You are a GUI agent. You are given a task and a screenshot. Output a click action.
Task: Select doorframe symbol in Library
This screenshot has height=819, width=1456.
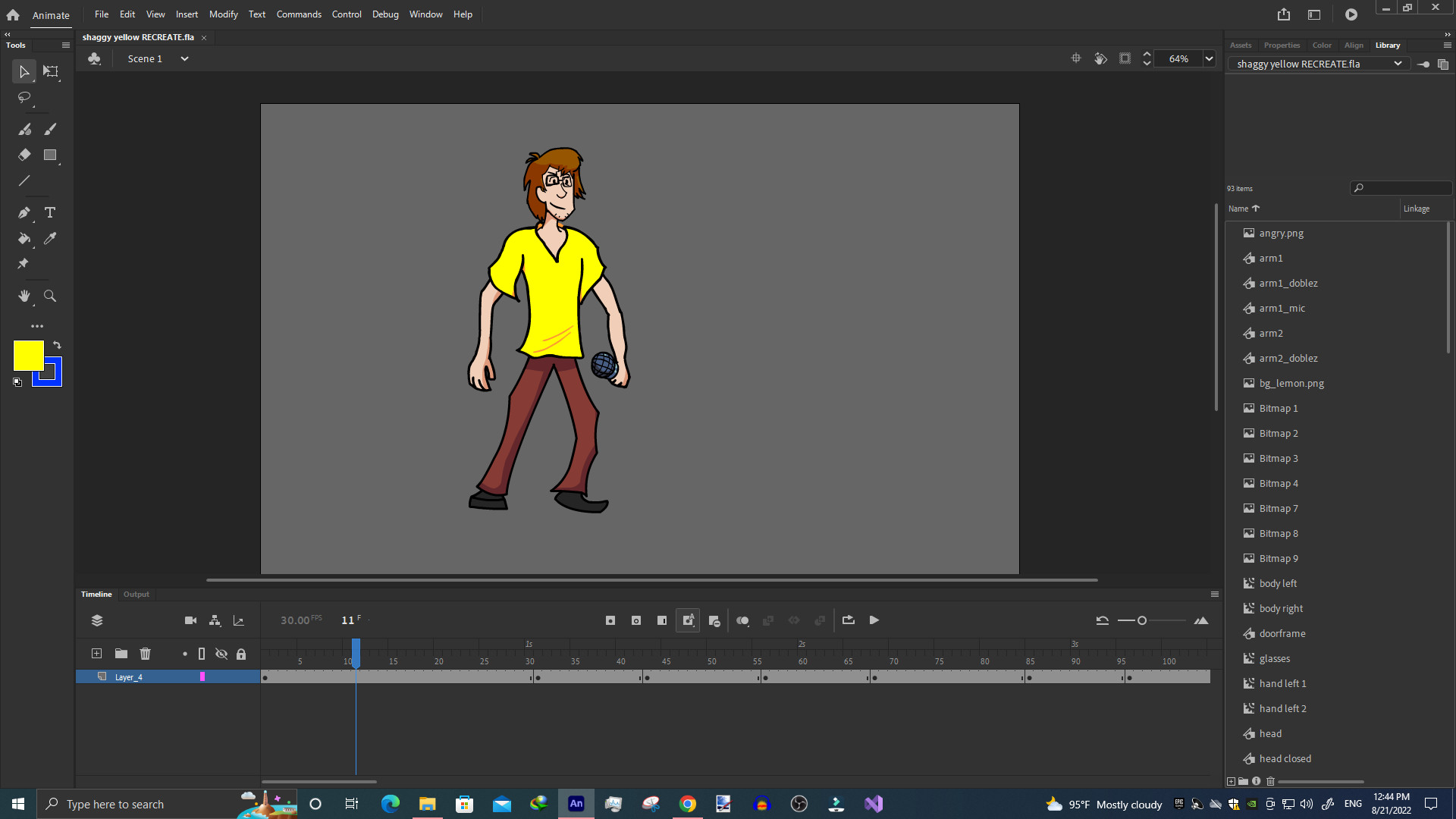1282,633
